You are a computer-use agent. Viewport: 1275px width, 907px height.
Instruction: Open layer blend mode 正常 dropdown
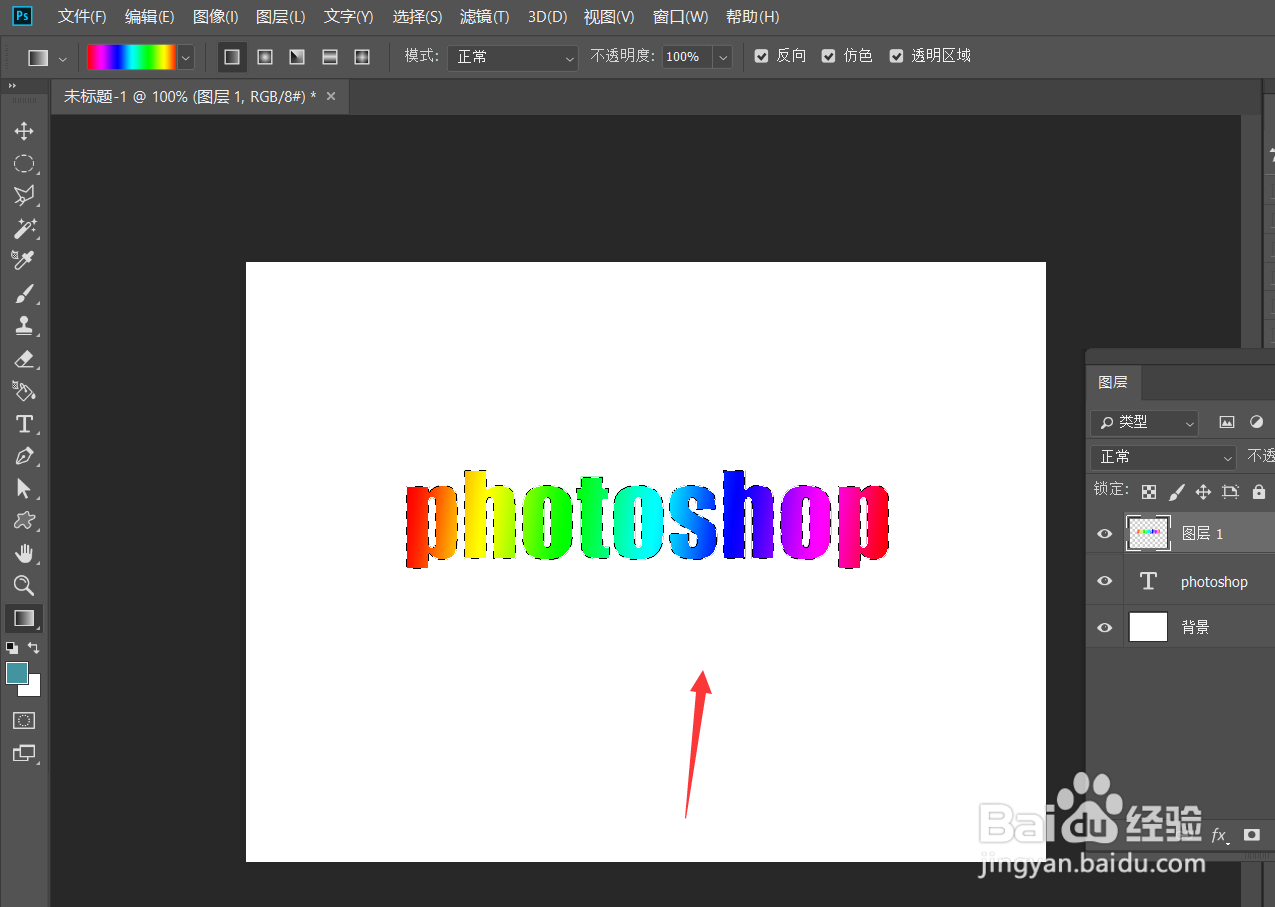click(x=1164, y=457)
